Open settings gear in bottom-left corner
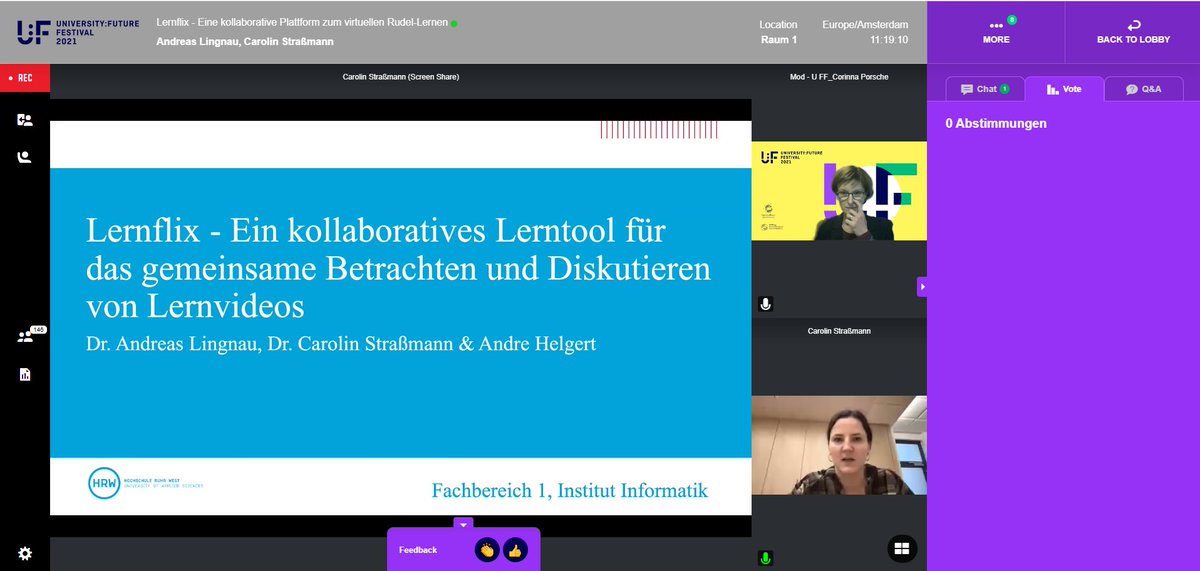Screen dimensions: 1200x571 click(25, 553)
